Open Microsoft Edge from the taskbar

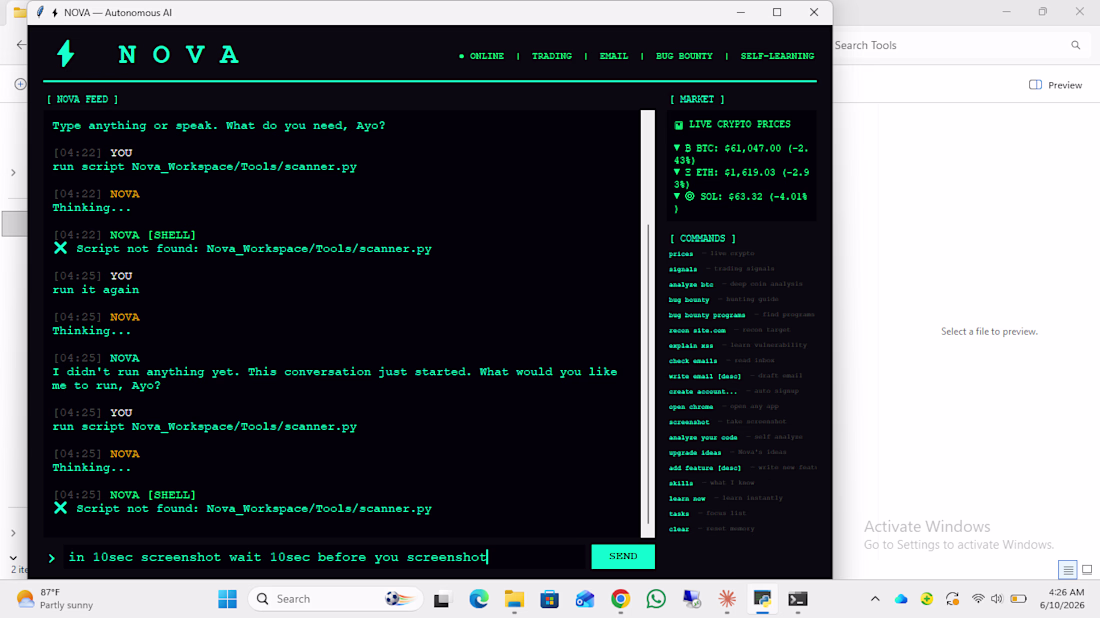[x=478, y=599]
